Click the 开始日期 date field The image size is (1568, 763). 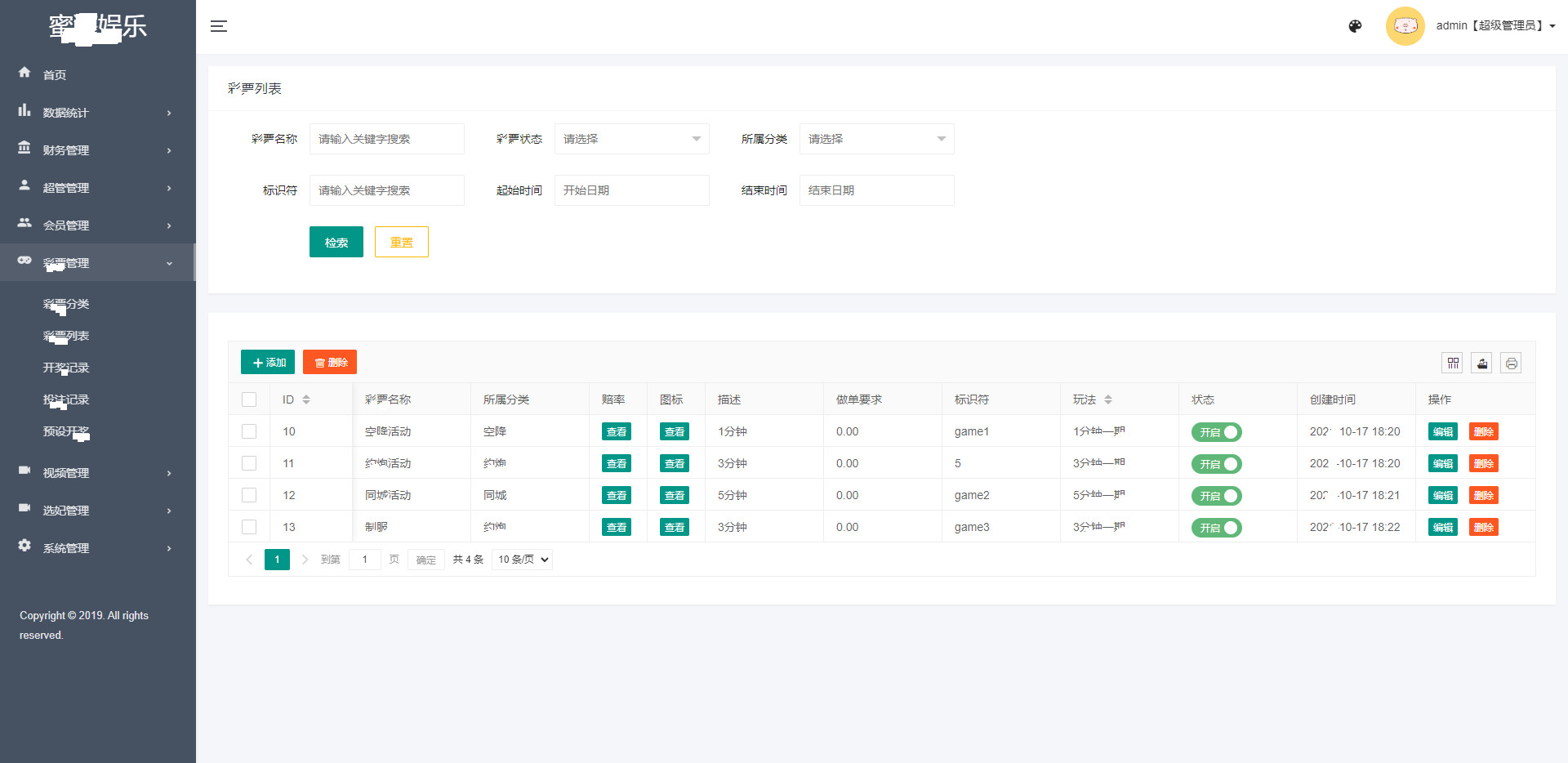632,190
